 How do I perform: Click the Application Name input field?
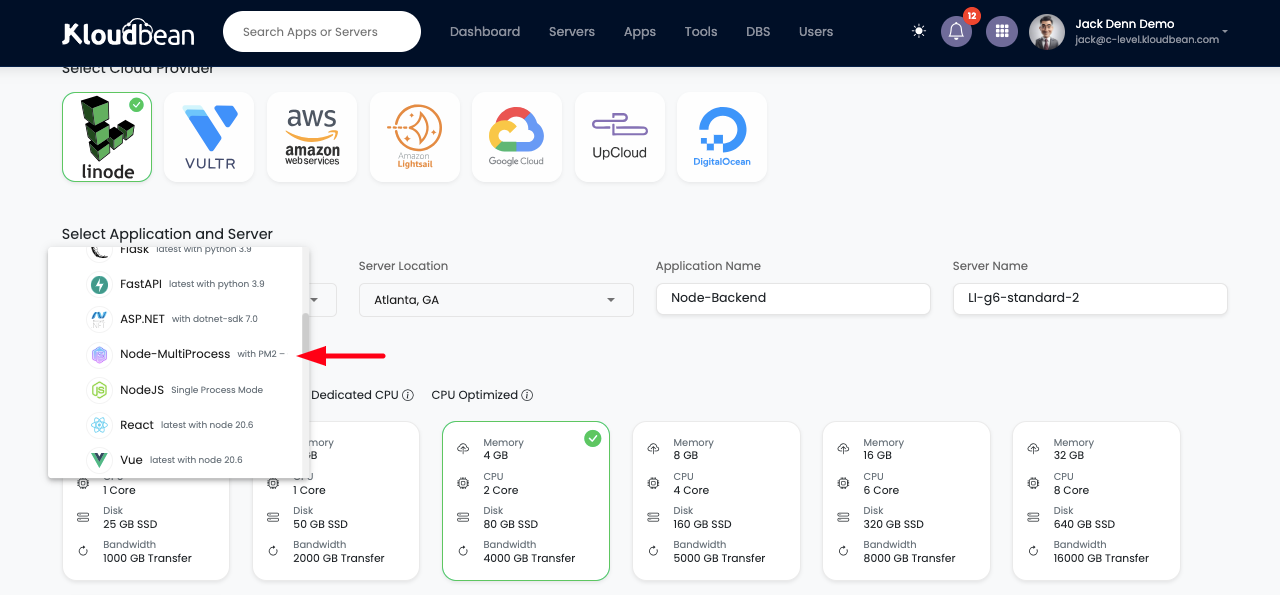[x=793, y=298]
